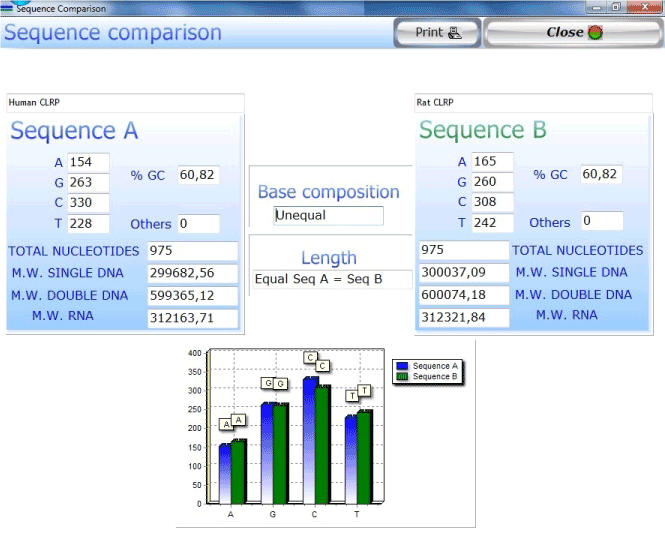
Task: Click blue bar for base T
Action: [x=352, y=460]
